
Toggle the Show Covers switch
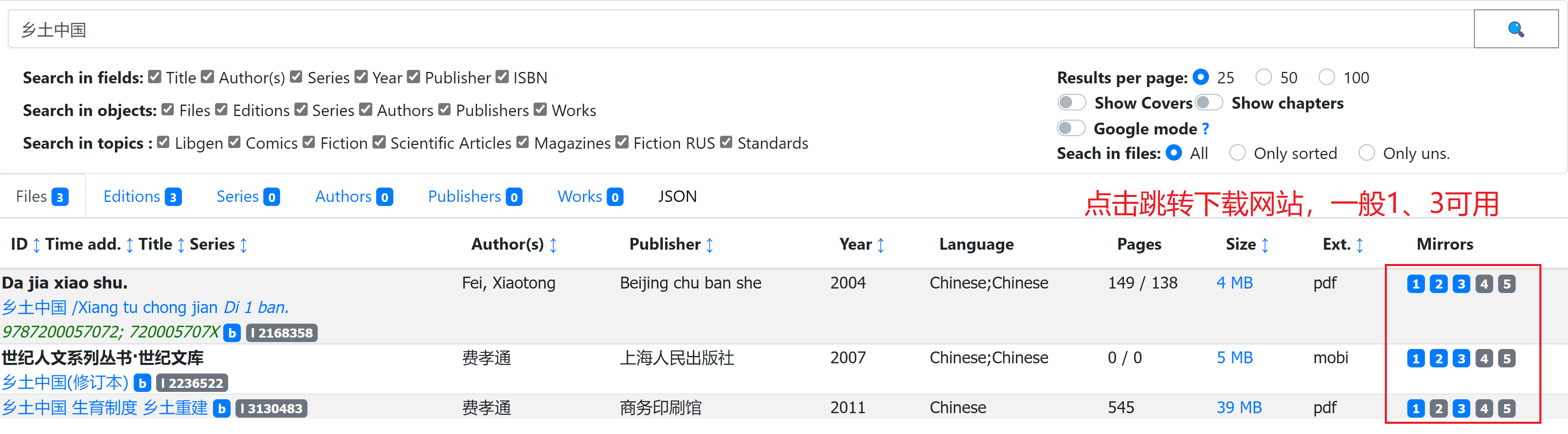[1071, 103]
